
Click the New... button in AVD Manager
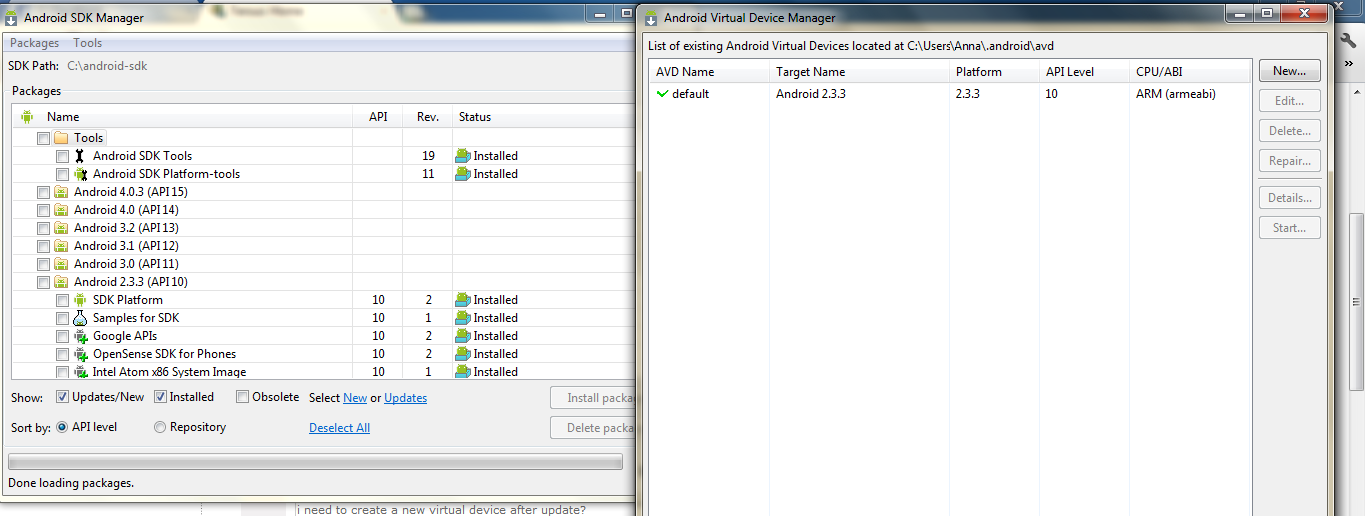[1289, 71]
